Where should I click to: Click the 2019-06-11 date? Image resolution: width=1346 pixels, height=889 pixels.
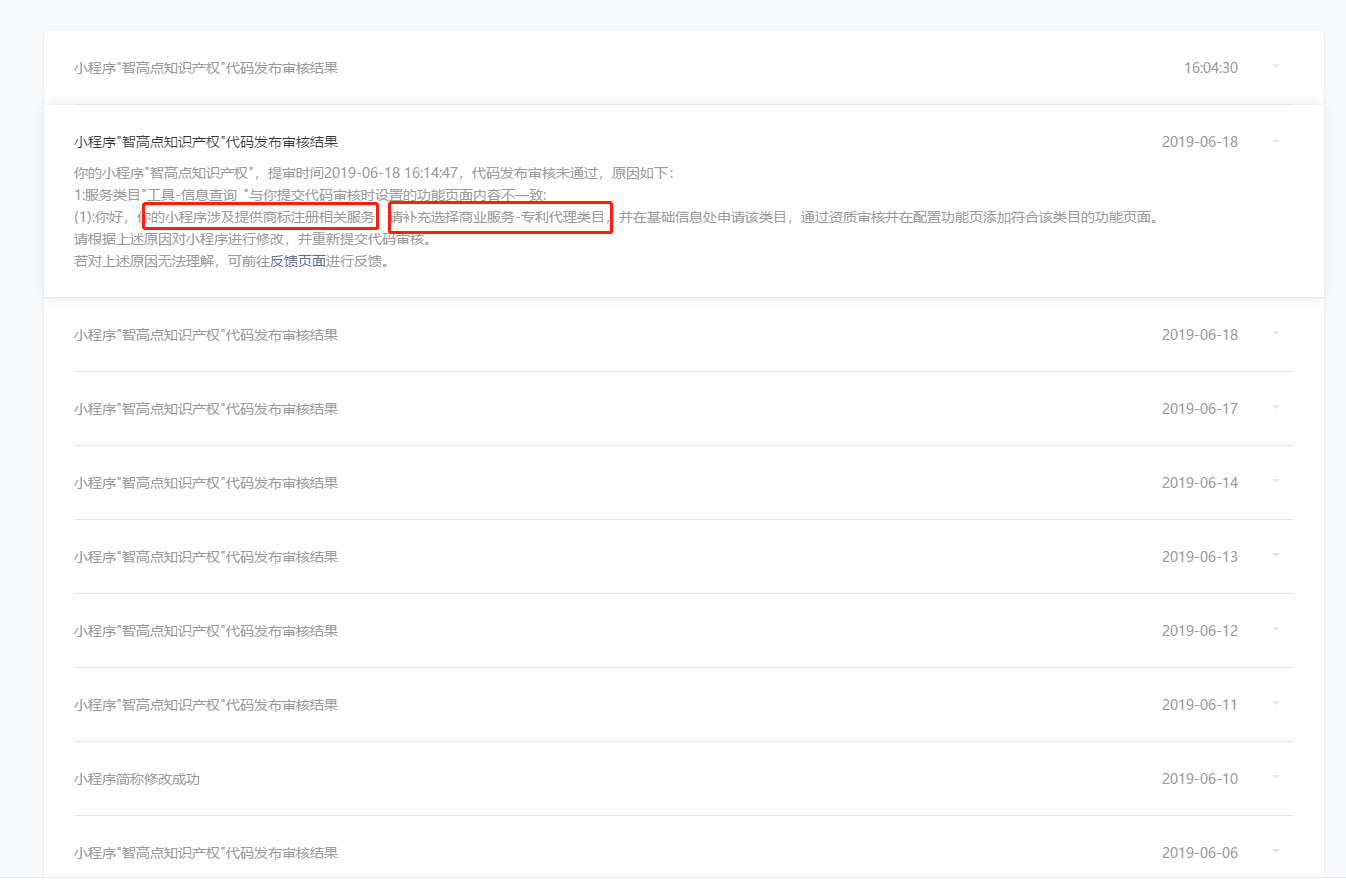click(1200, 705)
